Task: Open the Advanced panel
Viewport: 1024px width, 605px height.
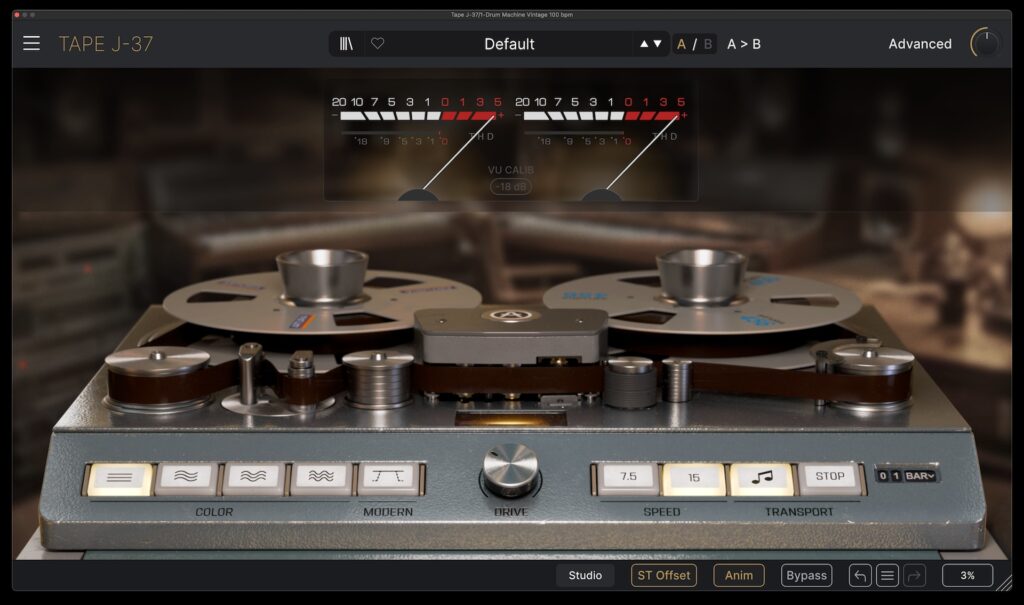Action: (920, 44)
